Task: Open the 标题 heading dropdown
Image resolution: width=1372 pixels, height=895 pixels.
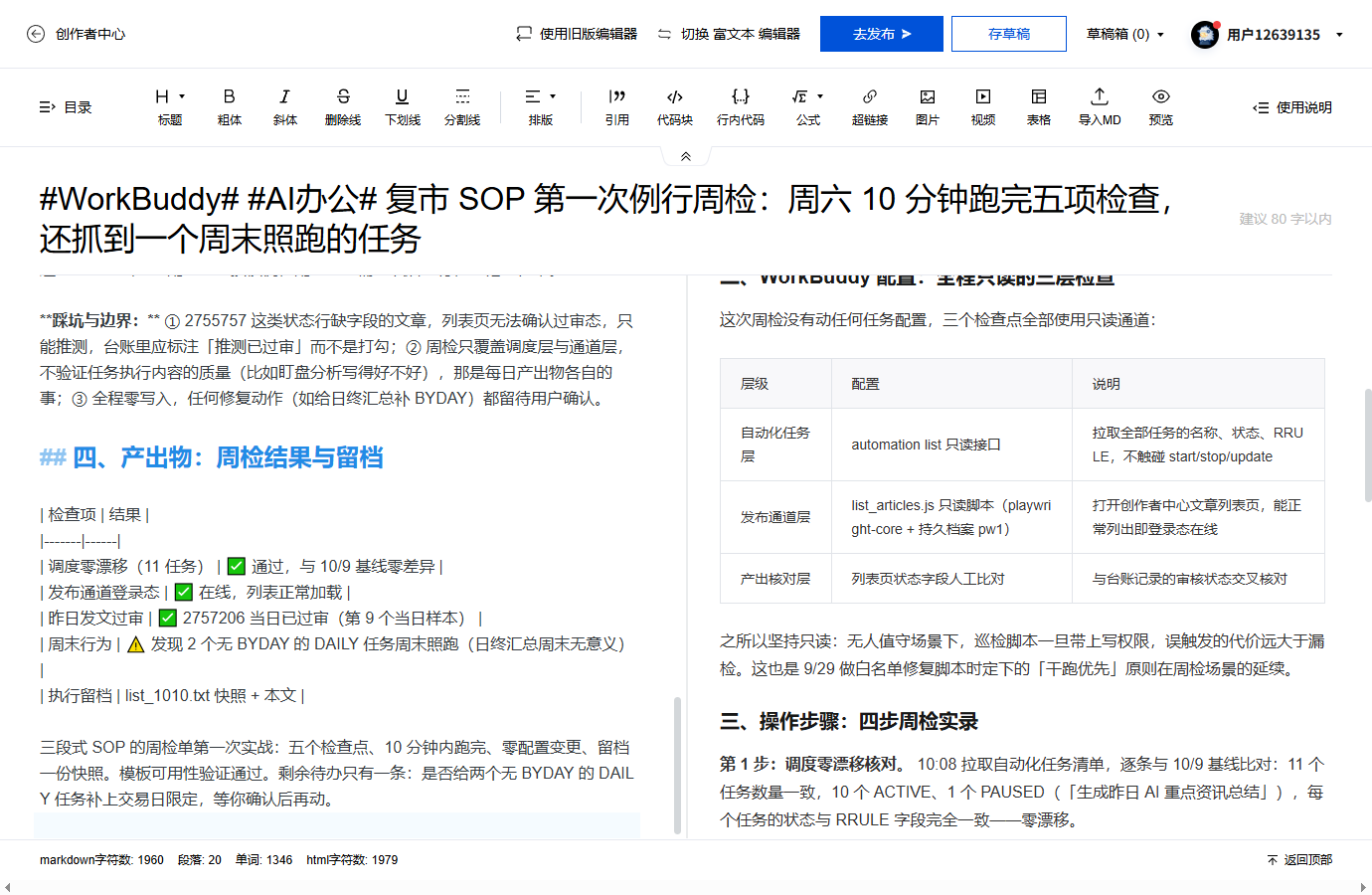Action: tap(170, 106)
